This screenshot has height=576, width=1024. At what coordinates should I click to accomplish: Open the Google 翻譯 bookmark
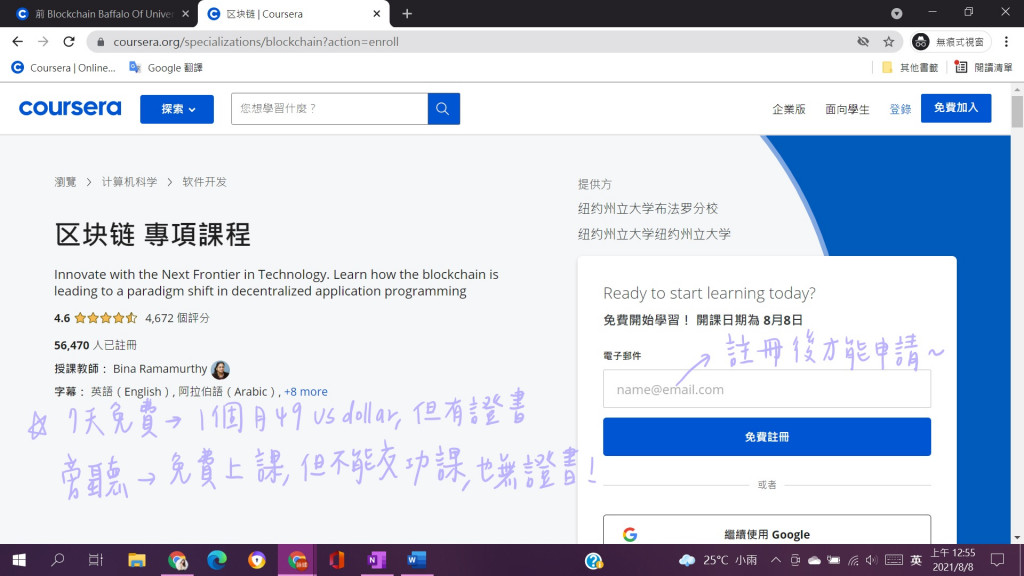point(166,68)
